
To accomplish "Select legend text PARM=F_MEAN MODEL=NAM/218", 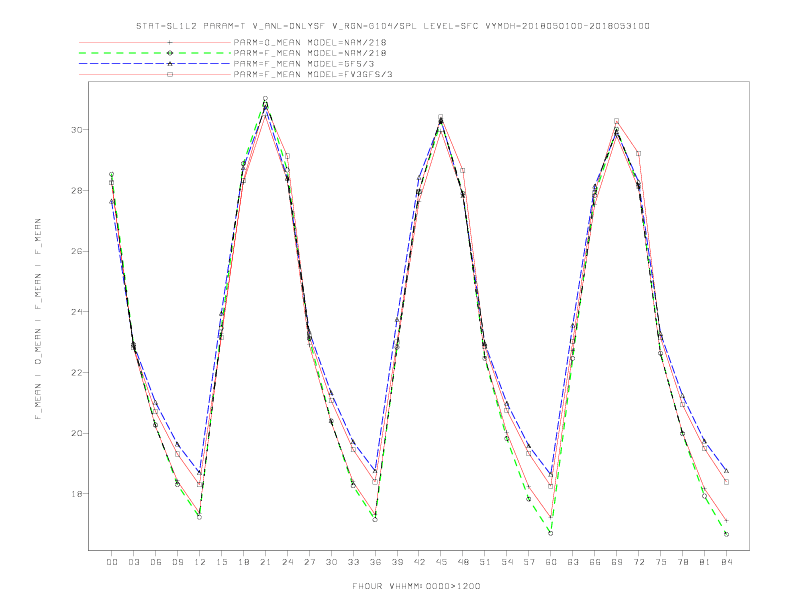I will (x=310, y=53).
